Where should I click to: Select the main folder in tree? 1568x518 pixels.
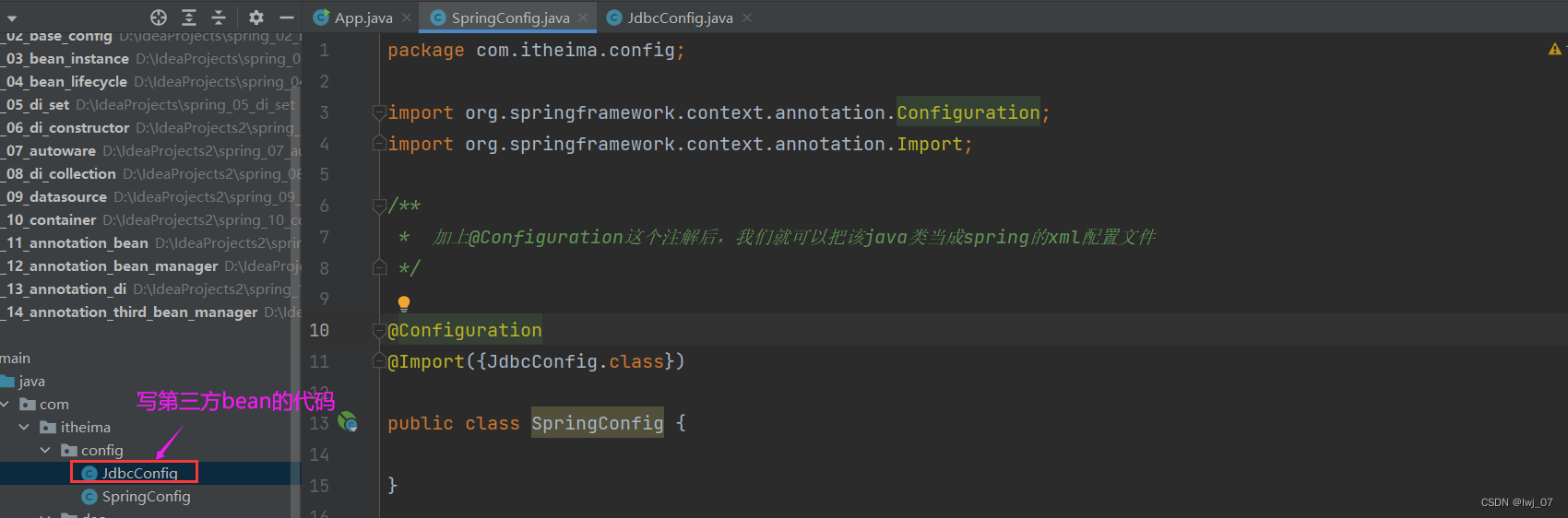pyautogui.click(x=15, y=358)
